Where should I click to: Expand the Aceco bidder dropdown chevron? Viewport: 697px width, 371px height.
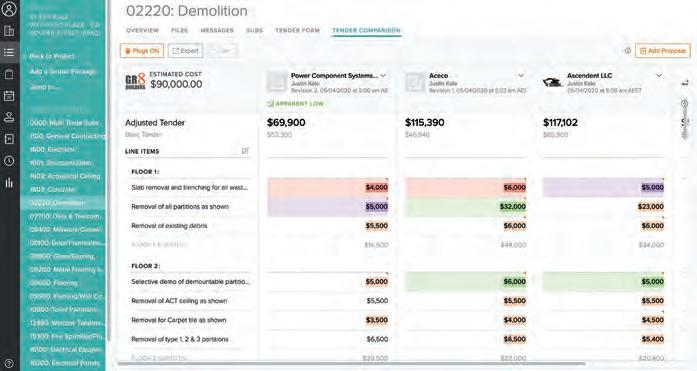(x=521, y=76)
